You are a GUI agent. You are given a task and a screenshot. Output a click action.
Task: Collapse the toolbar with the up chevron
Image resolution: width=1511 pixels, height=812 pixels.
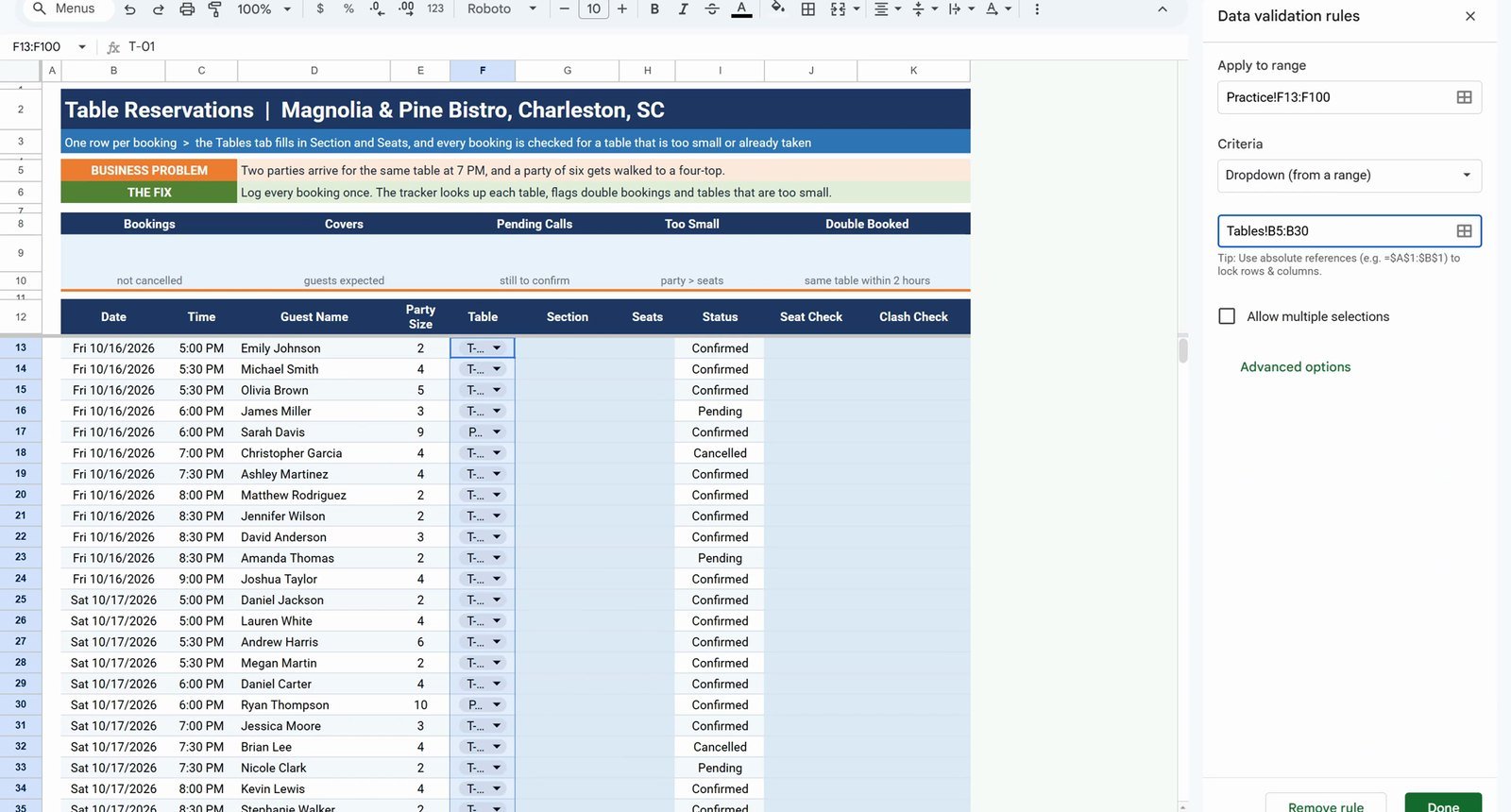pos(1163,9)
